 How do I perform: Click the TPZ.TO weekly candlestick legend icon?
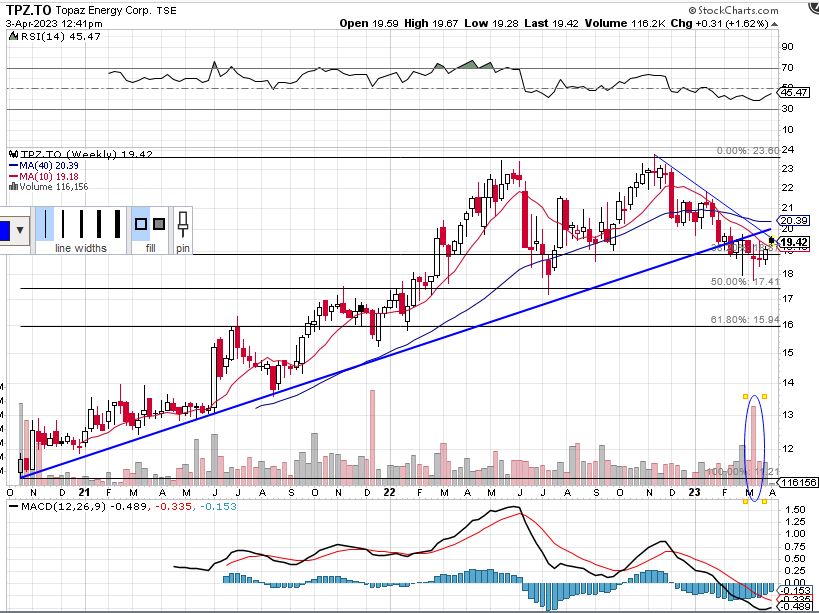click(x=13, y=154)
